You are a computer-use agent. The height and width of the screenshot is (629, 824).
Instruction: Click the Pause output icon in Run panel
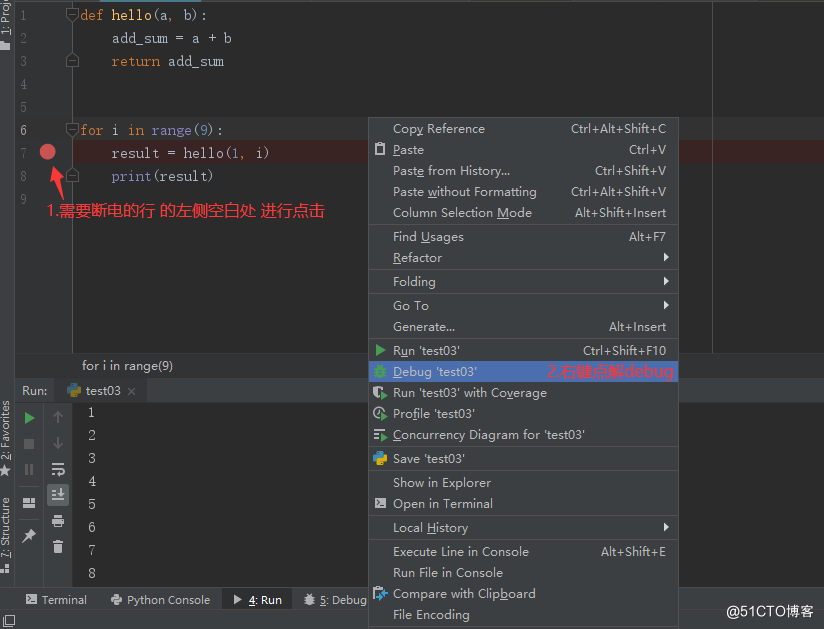[29, 469]
